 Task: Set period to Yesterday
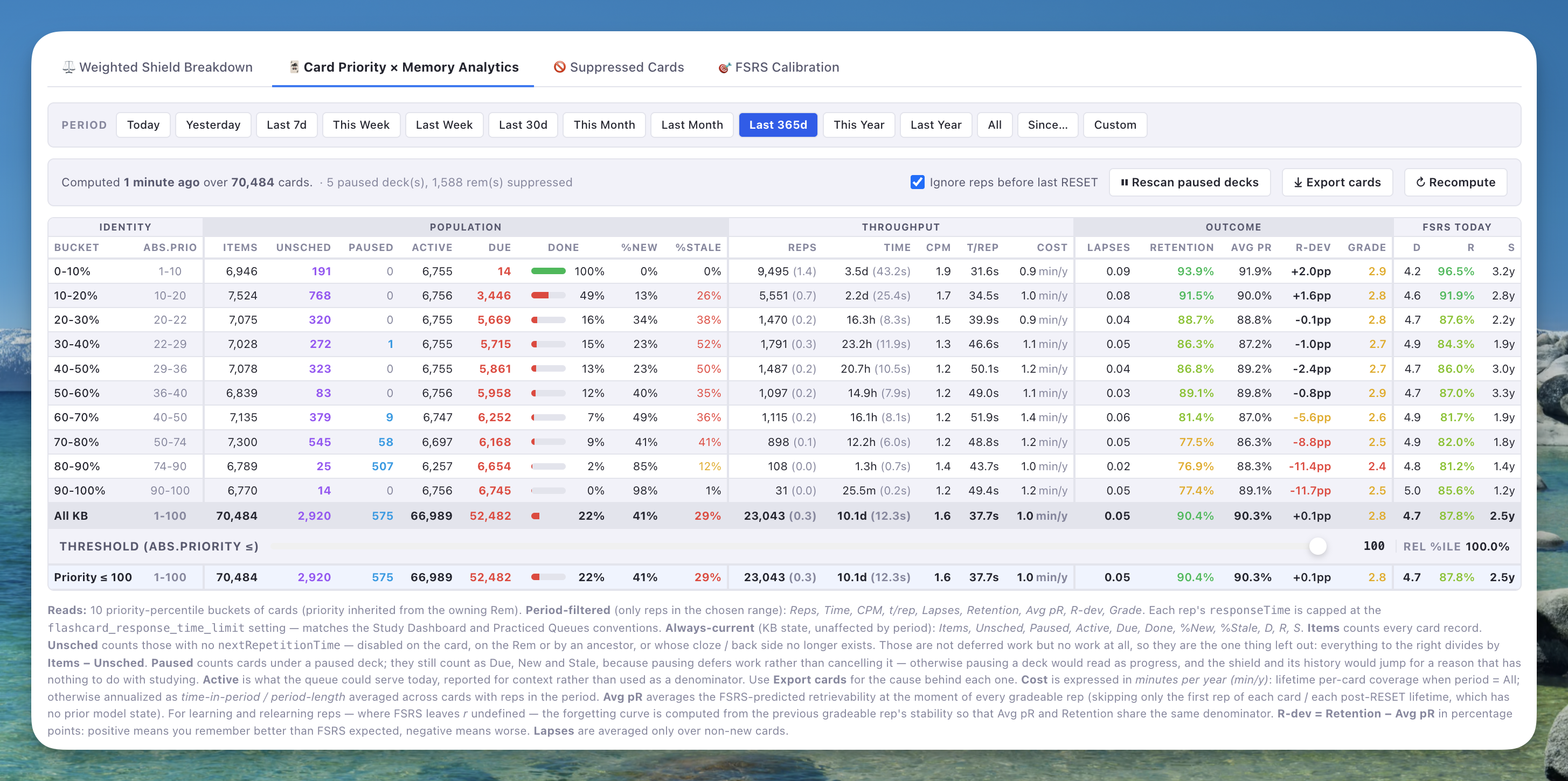tap(213, 125)
